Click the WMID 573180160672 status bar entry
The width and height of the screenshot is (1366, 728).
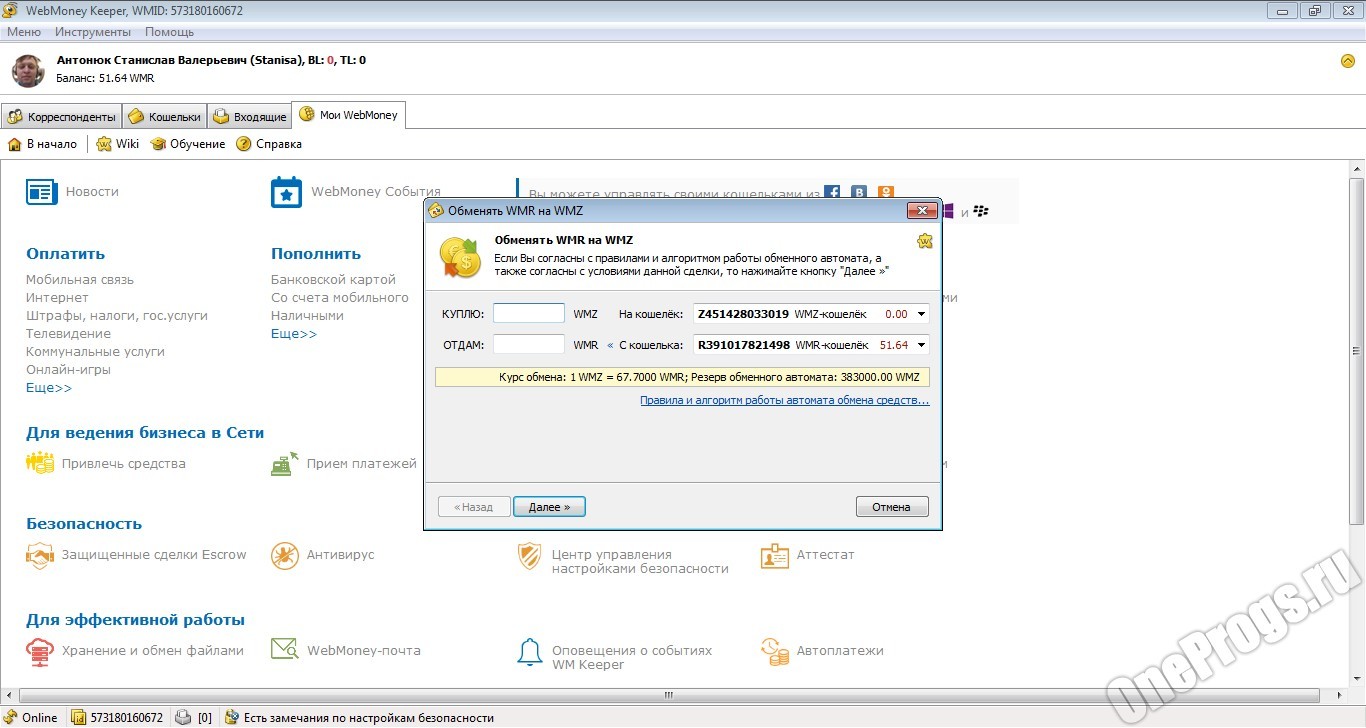[117, 717]
